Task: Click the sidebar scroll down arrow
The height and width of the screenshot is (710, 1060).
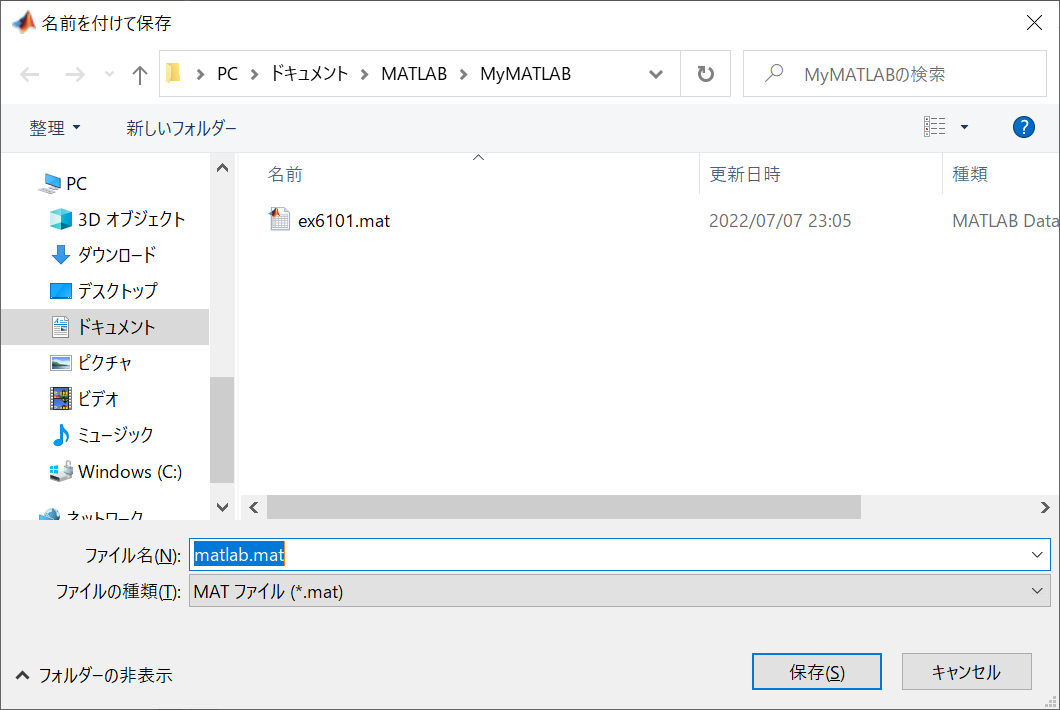Action: point(222,507)
